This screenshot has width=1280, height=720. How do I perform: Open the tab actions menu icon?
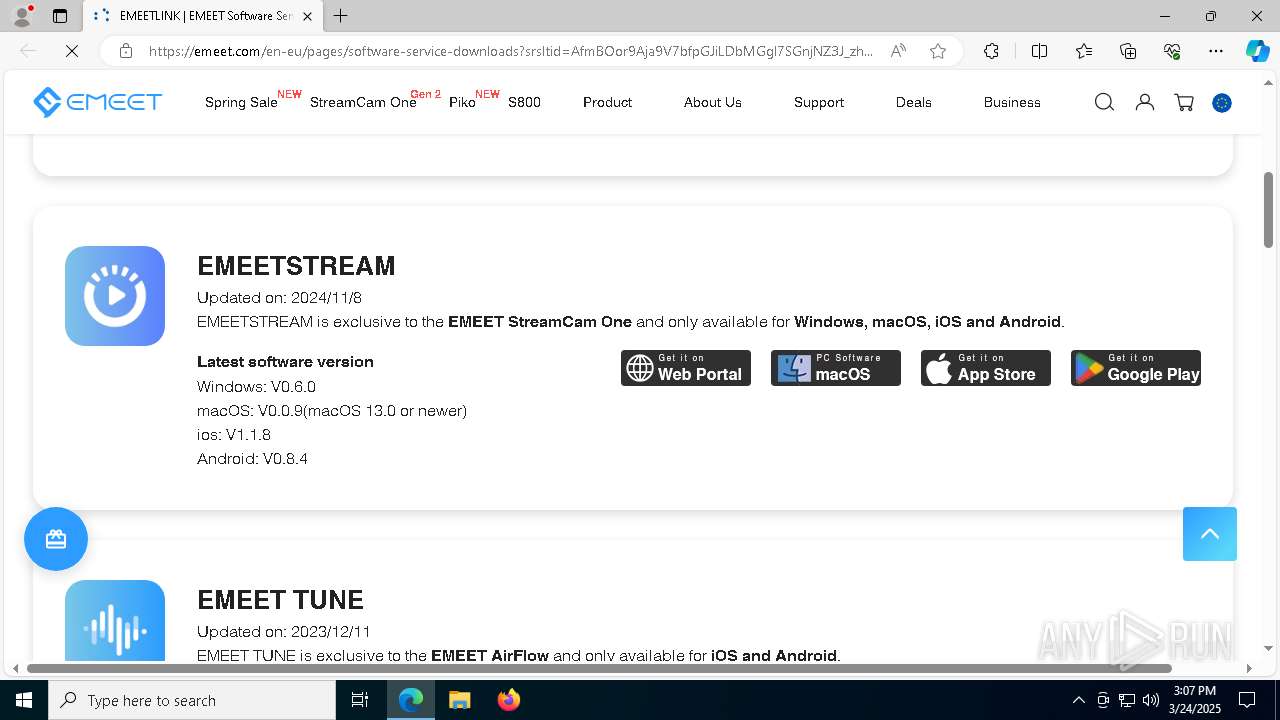[60, 16]
